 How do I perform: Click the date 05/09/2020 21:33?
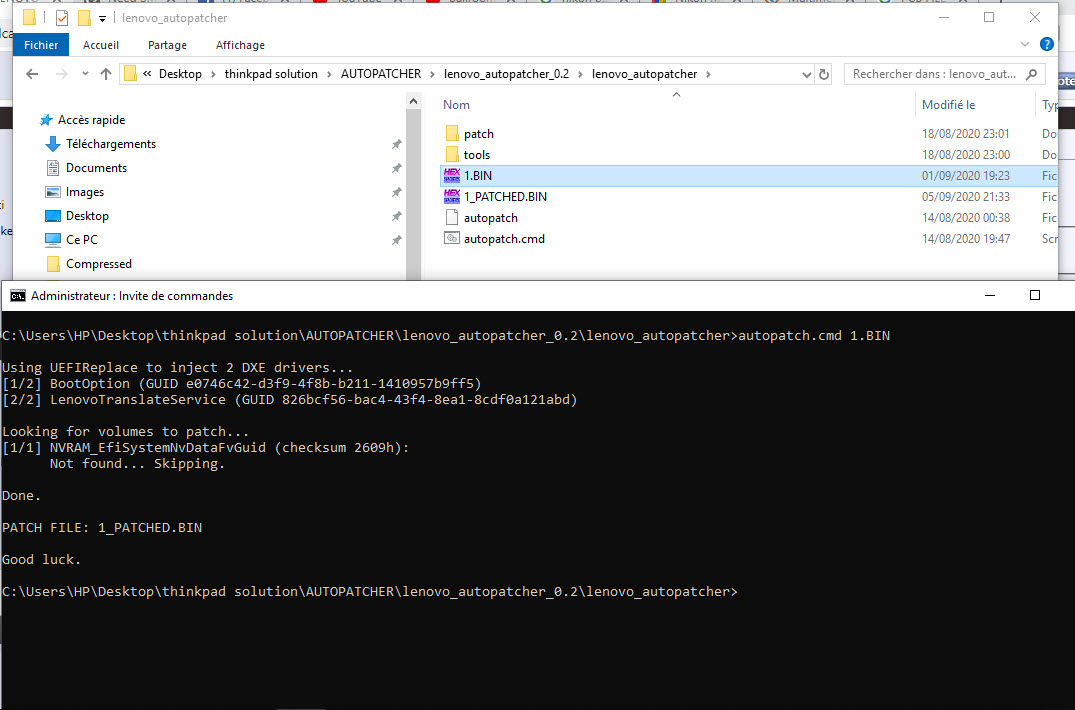click(x=965, y=197)
